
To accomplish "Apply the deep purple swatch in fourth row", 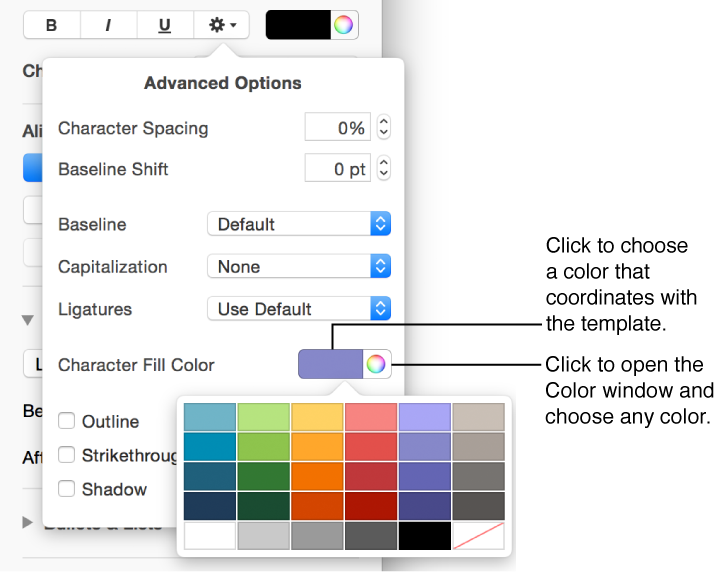I will 425,506.
